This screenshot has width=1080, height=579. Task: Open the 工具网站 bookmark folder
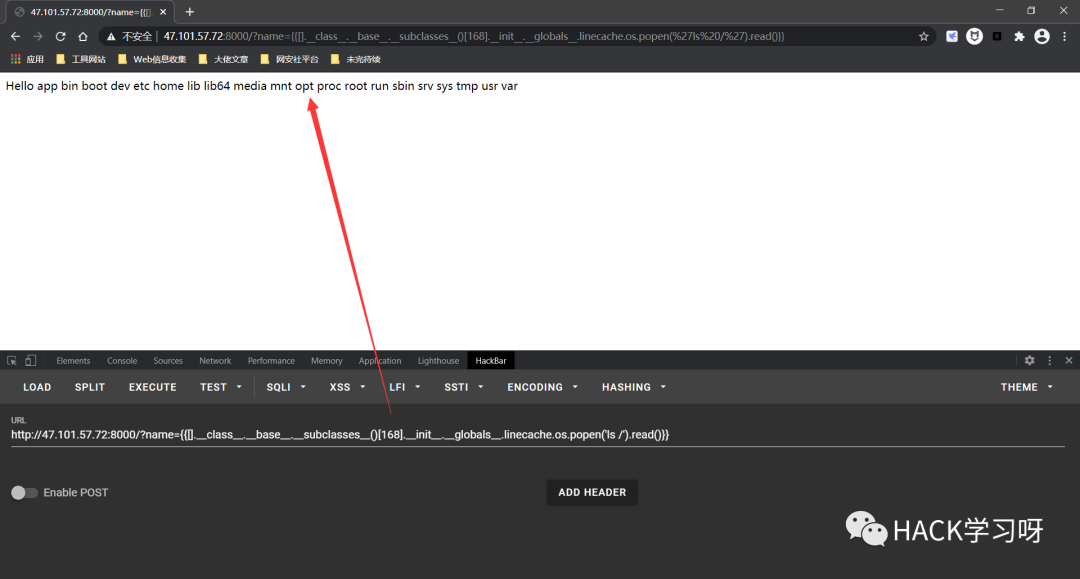point(81,59)
